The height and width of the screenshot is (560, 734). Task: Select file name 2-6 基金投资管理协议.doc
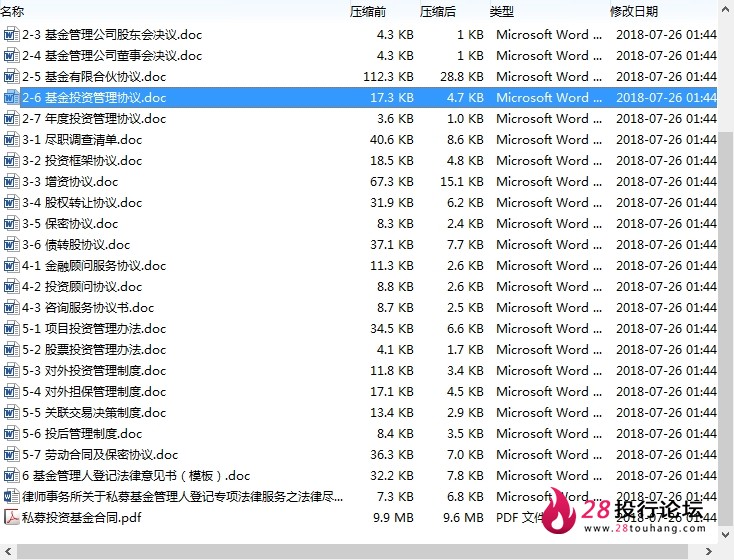coord(94,97)
